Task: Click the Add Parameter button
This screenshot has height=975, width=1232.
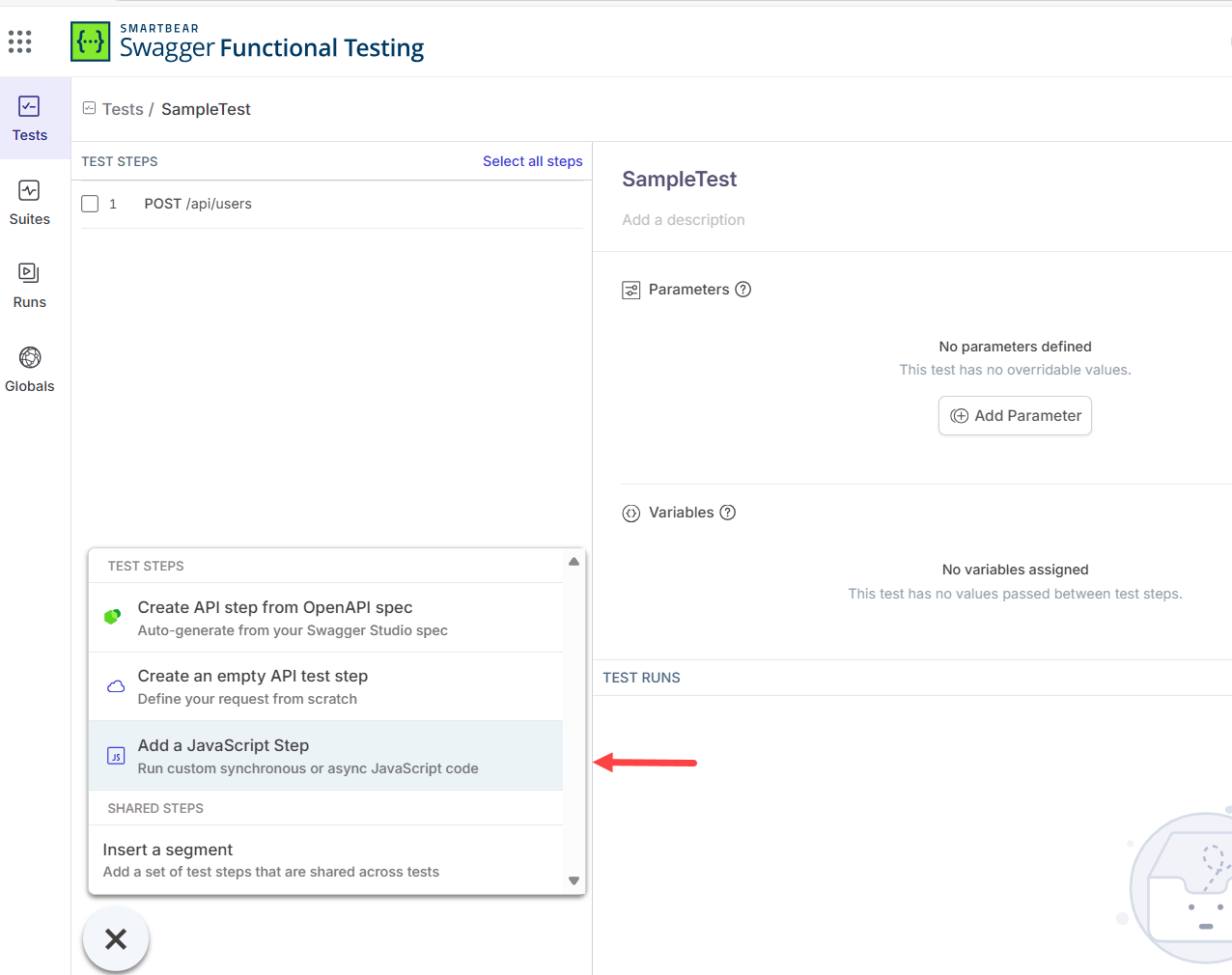Action: [1015, 415]
